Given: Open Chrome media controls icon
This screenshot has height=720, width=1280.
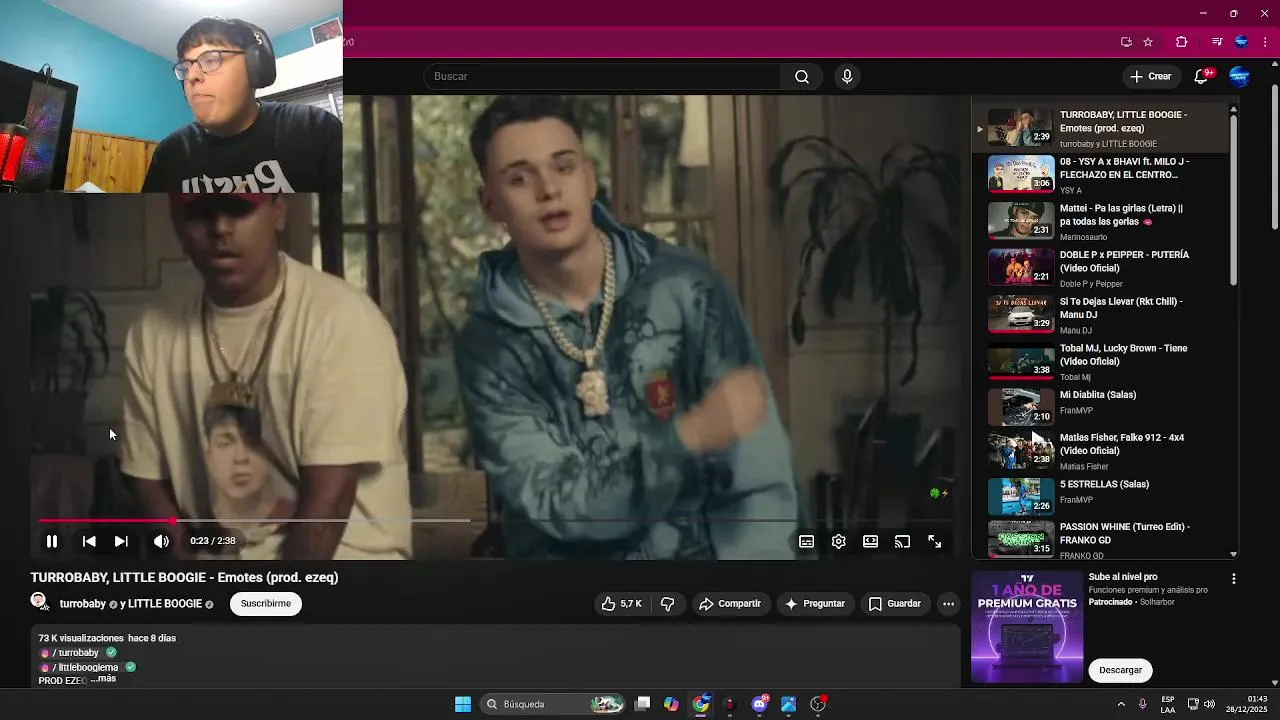Looking at the screenshot, I should [x=1217, y=42].
